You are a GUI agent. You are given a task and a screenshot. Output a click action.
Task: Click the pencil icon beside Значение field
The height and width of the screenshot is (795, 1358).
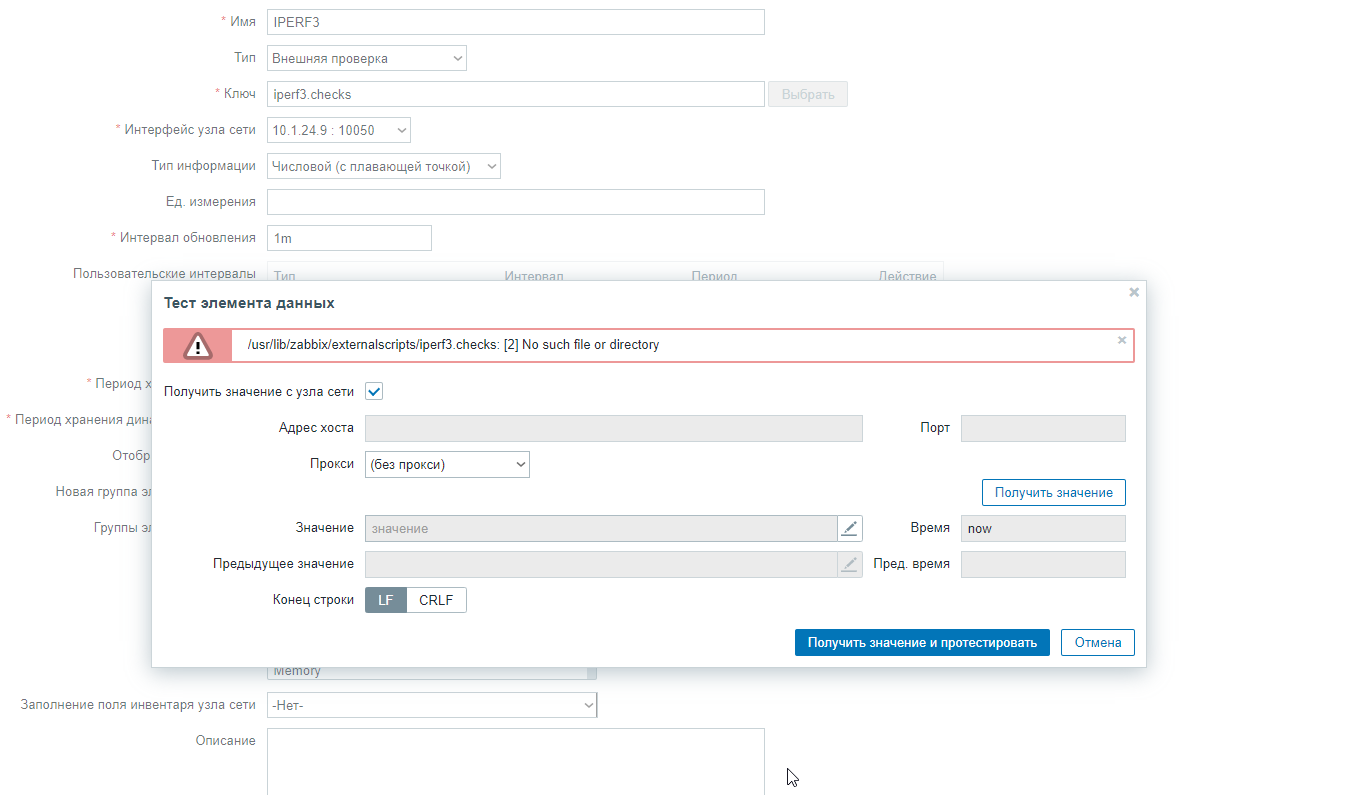coord(849,528)
